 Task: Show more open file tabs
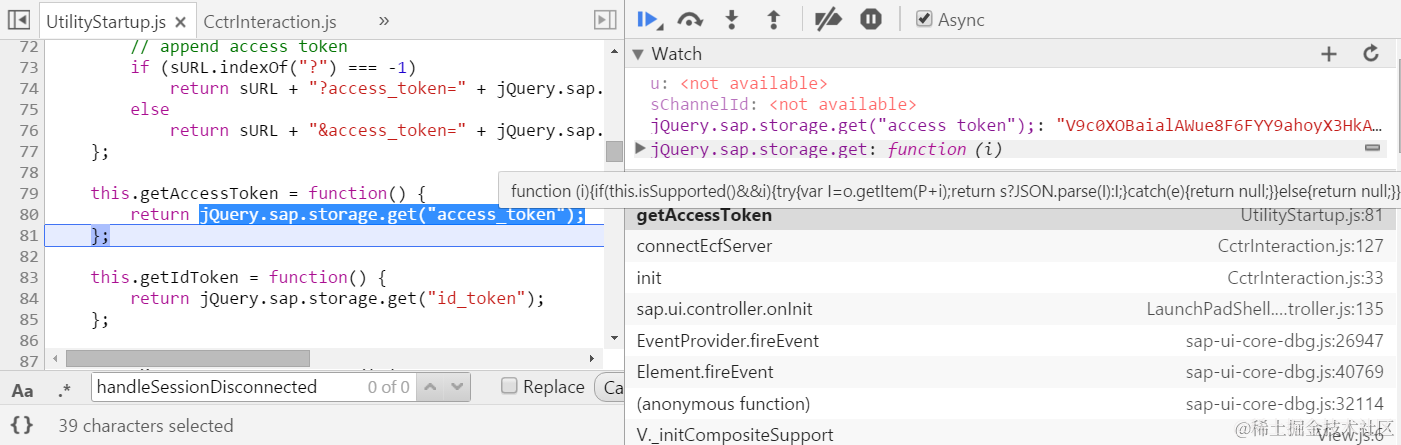click(384, 20)
